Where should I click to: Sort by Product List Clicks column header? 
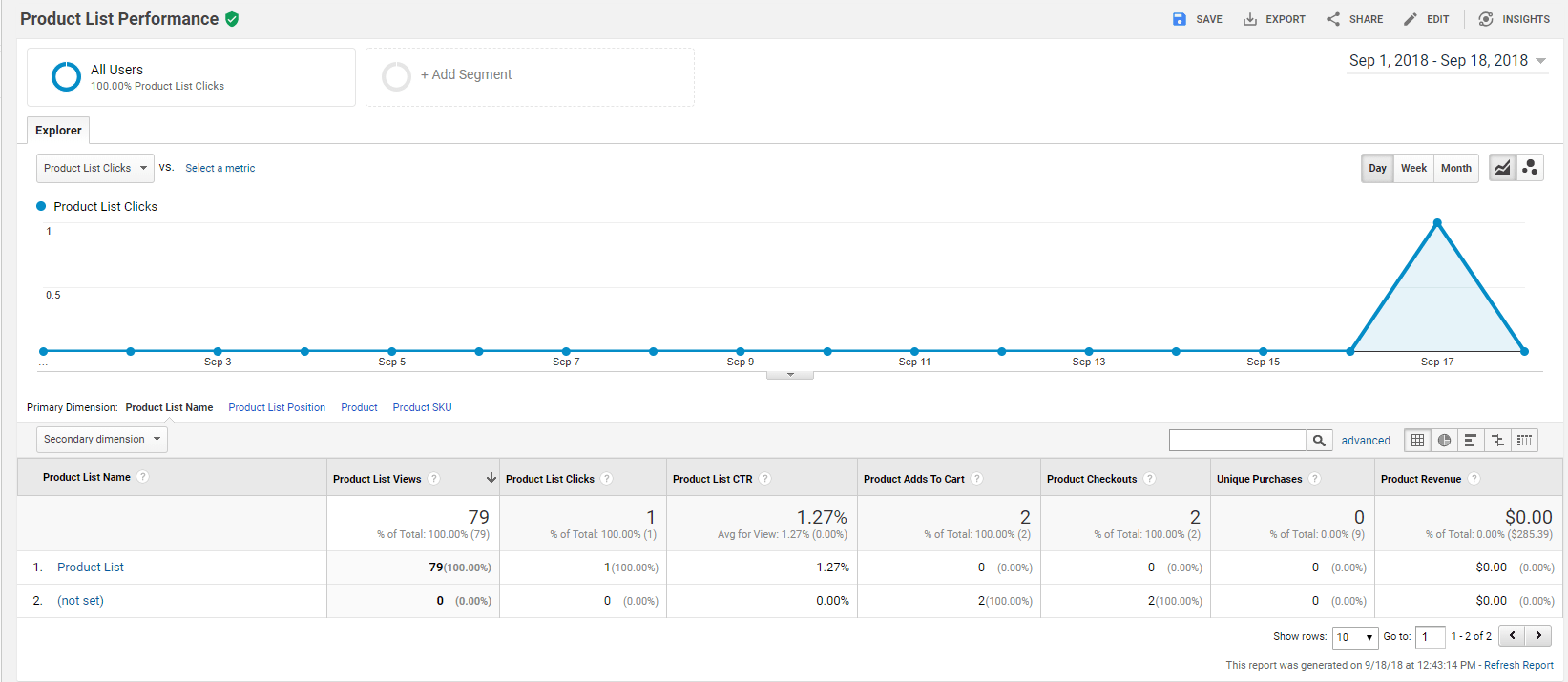[550, 479]
